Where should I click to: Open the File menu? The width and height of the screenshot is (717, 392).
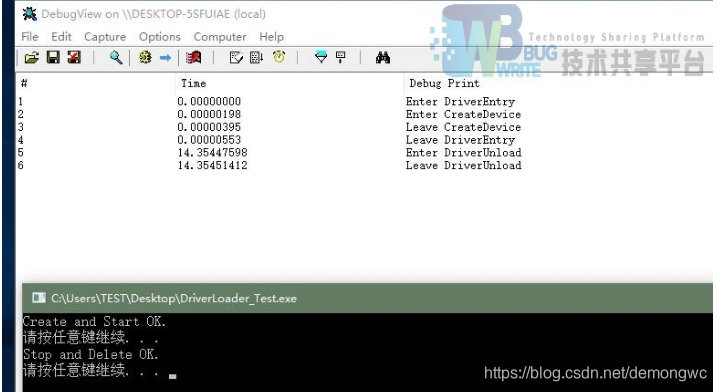(x=30, y=37)
